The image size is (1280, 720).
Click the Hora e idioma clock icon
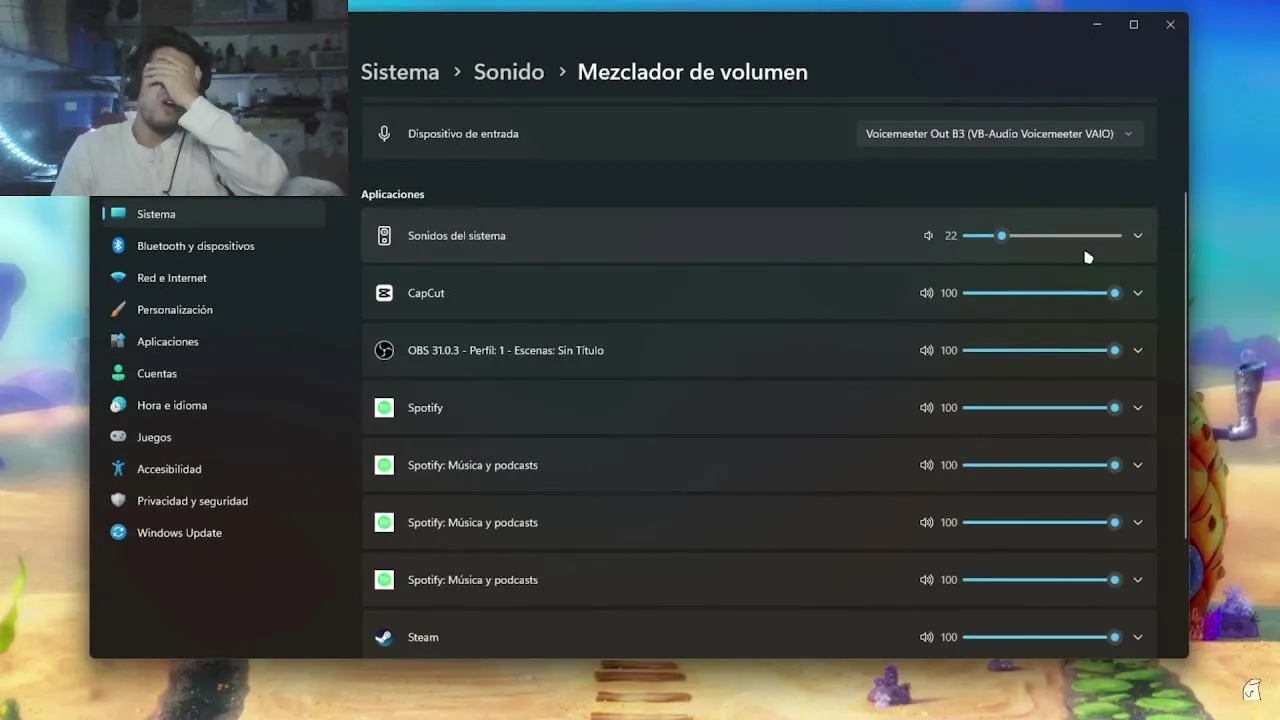click(118, 405)
